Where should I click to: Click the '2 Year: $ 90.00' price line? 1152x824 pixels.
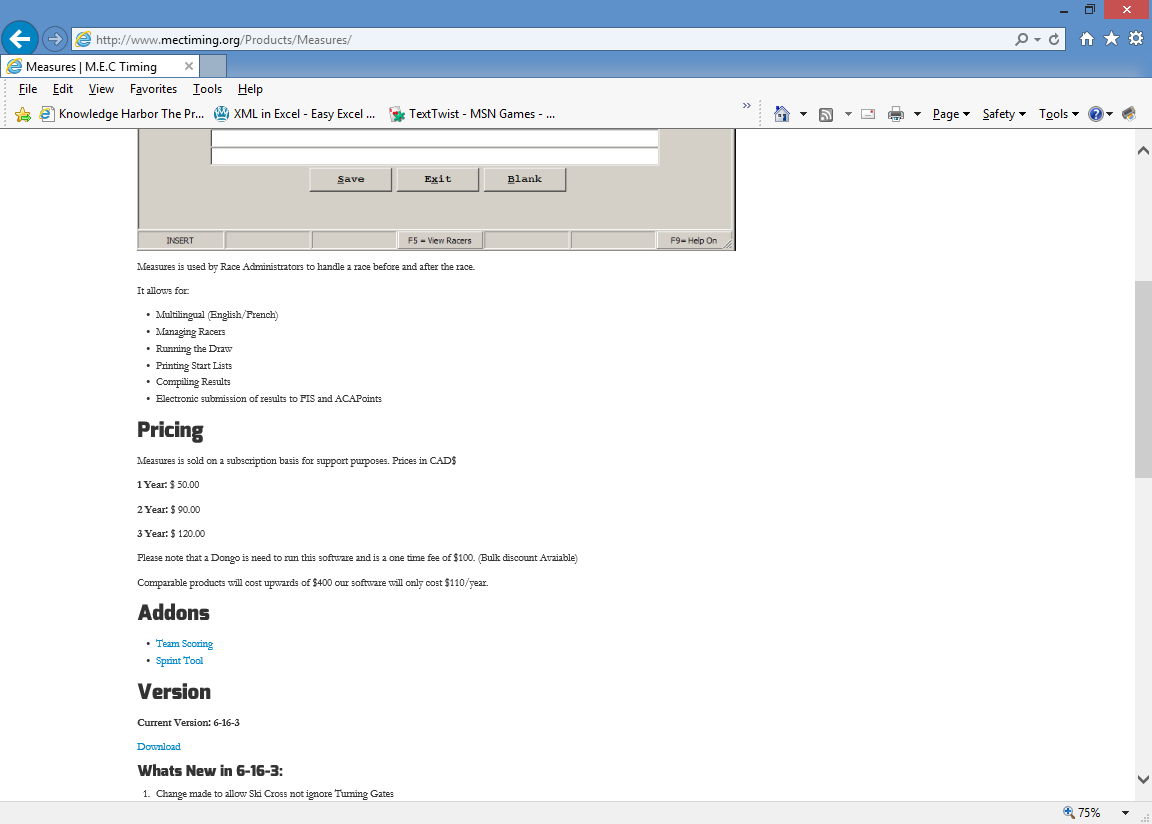point(169,509)
